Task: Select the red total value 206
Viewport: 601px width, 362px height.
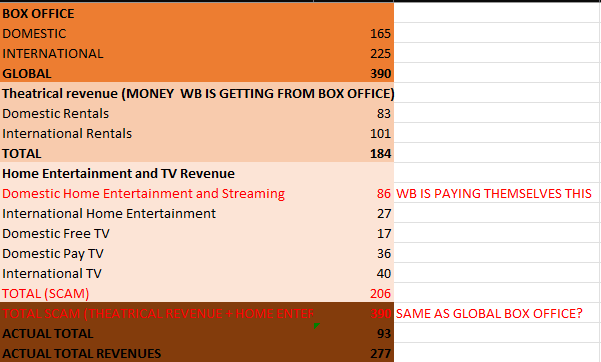Action: pyautogui.click(x=380, y=294)
